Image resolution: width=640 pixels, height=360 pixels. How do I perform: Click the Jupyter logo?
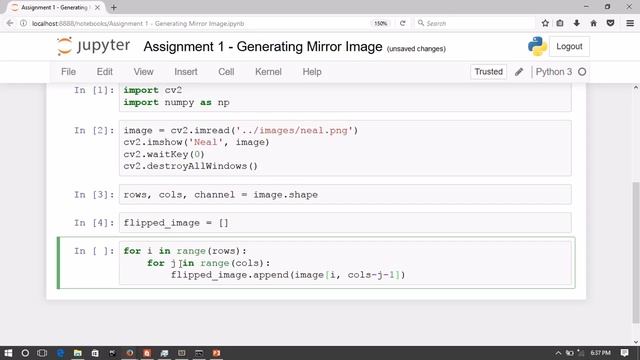coord(93,46)
